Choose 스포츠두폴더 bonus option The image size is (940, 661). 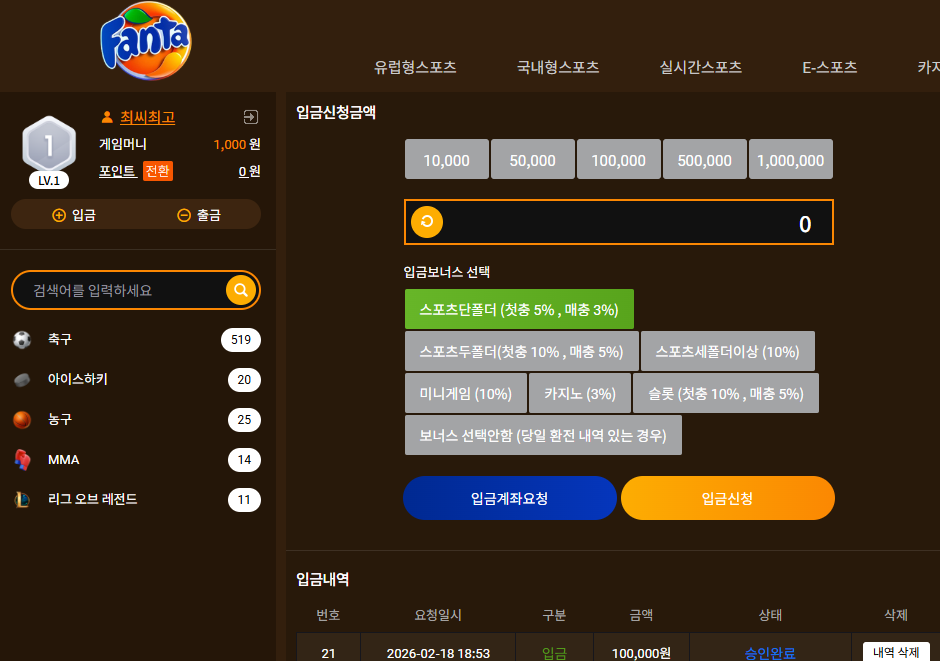point(522,351)
